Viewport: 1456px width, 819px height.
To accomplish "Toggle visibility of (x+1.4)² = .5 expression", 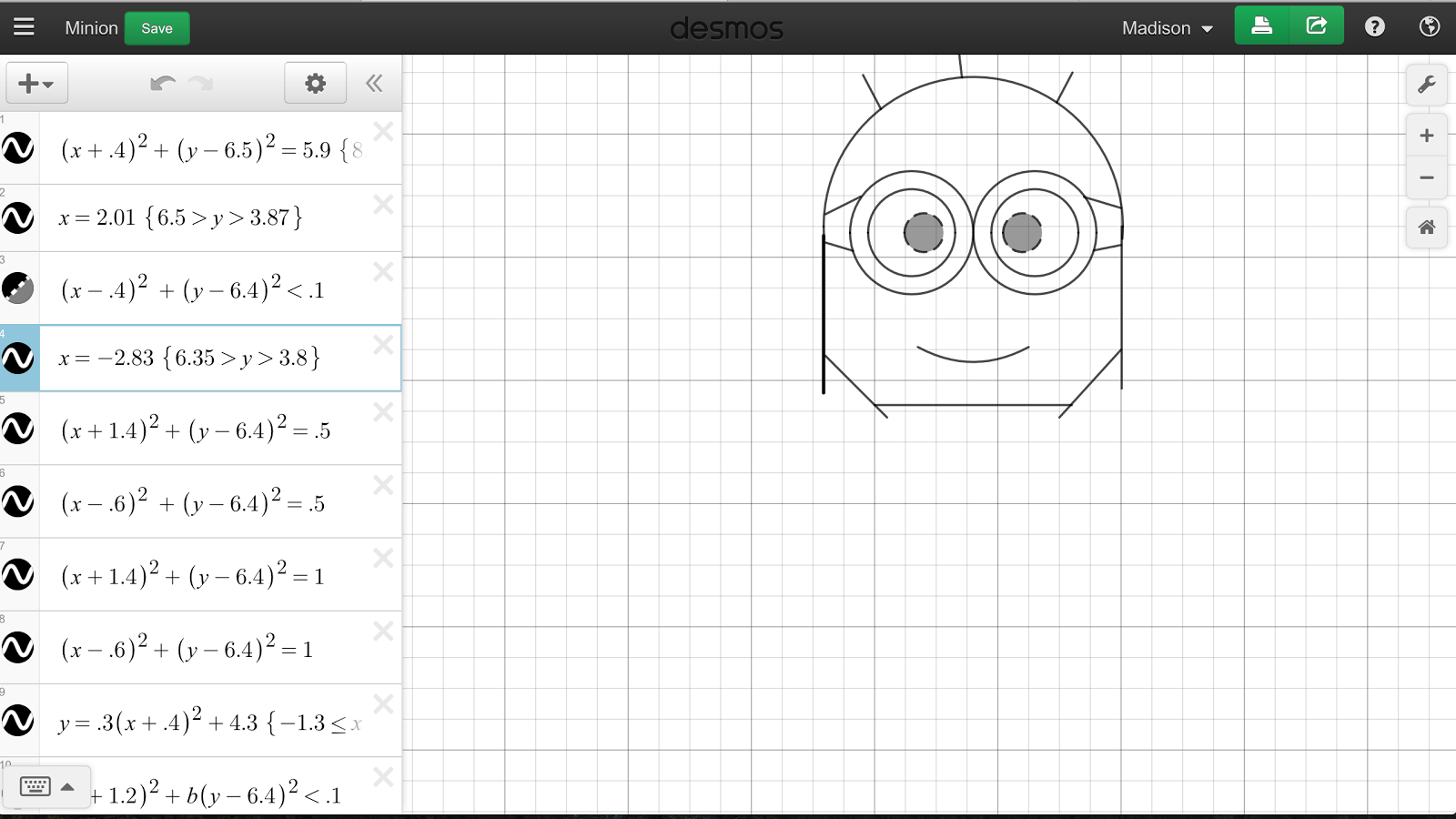I will [18, 428].
